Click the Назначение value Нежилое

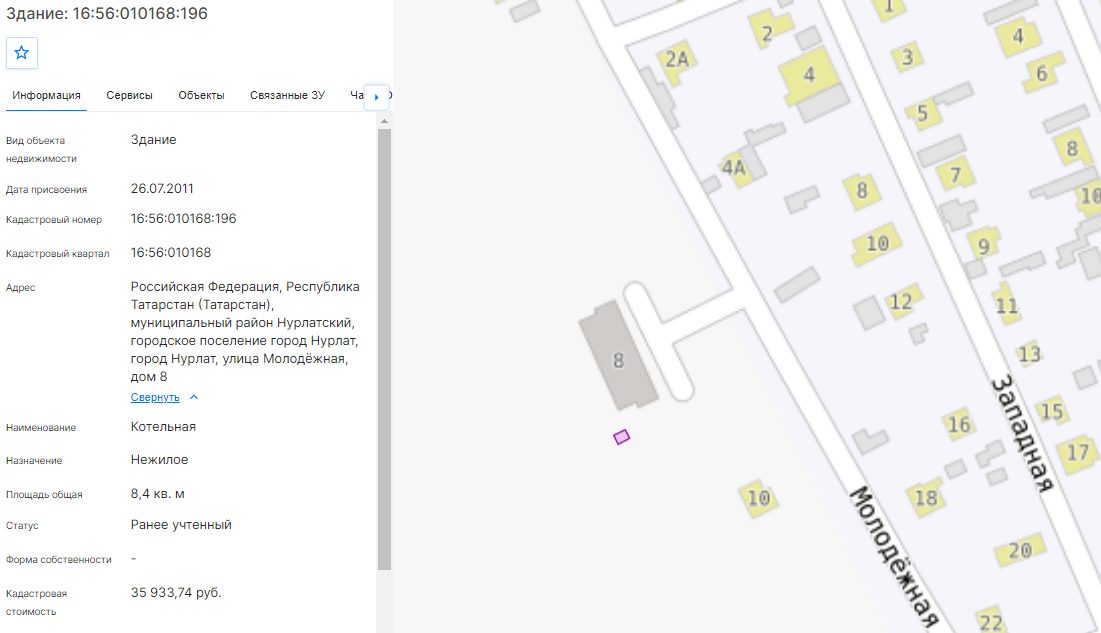coord(159,459)
